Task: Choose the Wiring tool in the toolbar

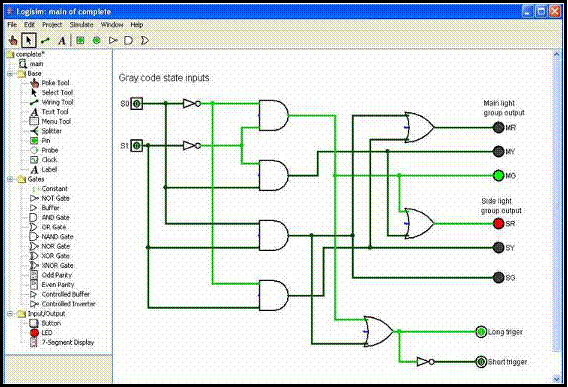Action: coord(45,41)
